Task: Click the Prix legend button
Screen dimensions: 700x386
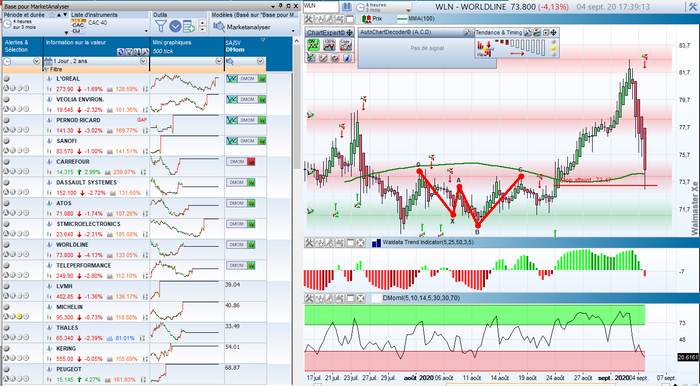Action: (372, 19)
